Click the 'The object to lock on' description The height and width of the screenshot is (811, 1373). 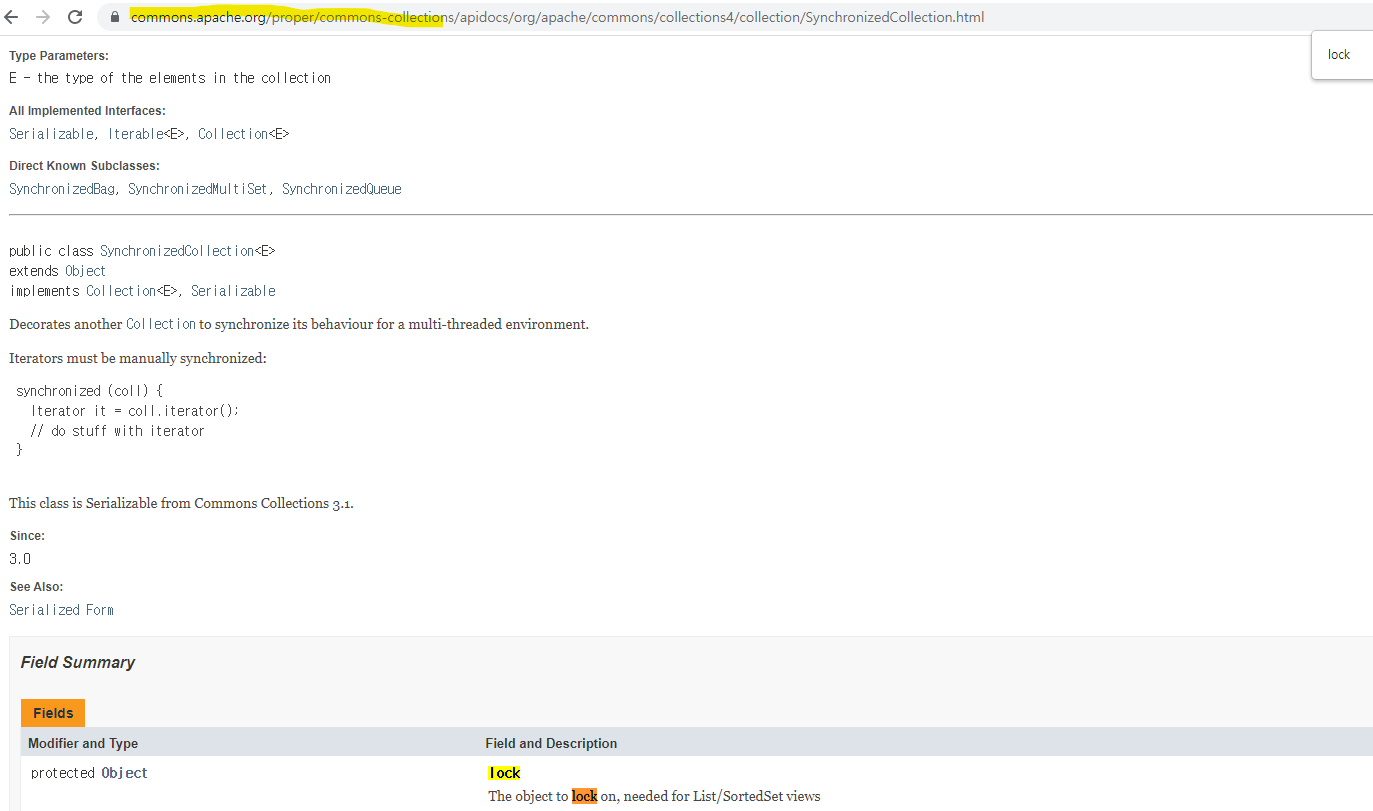654,797
